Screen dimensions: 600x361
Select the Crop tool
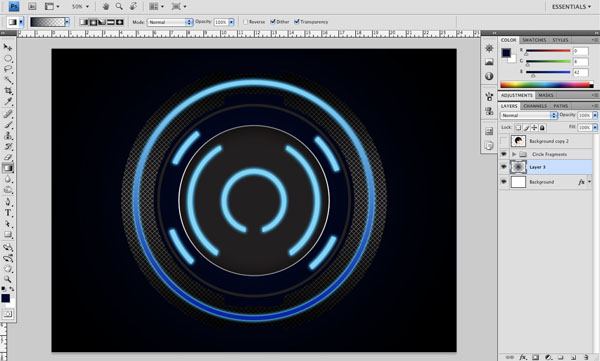click(x=8, y=91)
